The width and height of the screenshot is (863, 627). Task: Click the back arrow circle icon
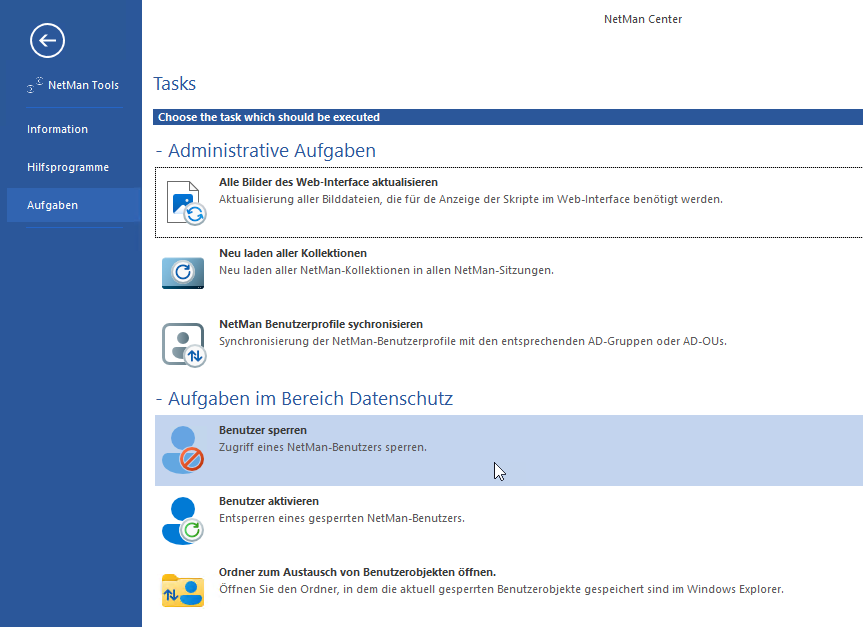pos(47,40)
